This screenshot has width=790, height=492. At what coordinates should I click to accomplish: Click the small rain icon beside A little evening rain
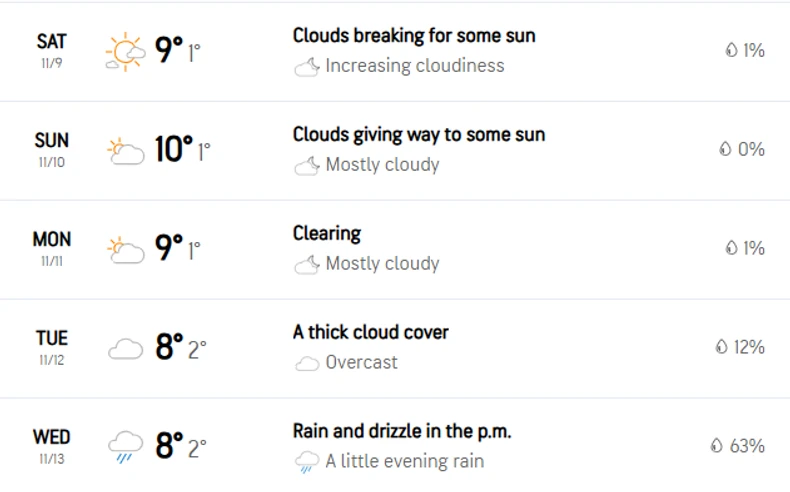306,462
